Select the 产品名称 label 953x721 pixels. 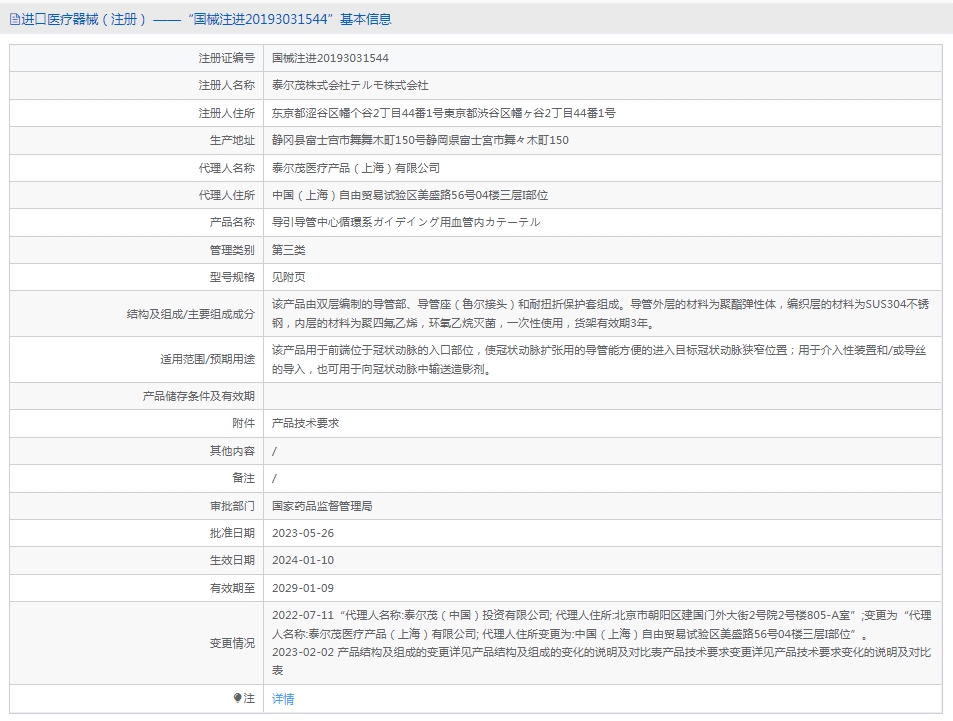(x=232, y=222)
